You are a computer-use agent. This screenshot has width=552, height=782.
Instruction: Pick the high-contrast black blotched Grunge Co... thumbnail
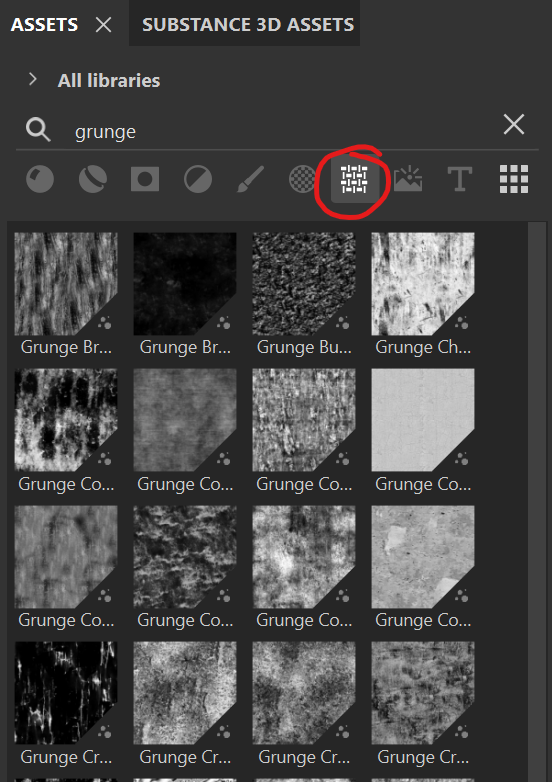[x=66, y=420]
